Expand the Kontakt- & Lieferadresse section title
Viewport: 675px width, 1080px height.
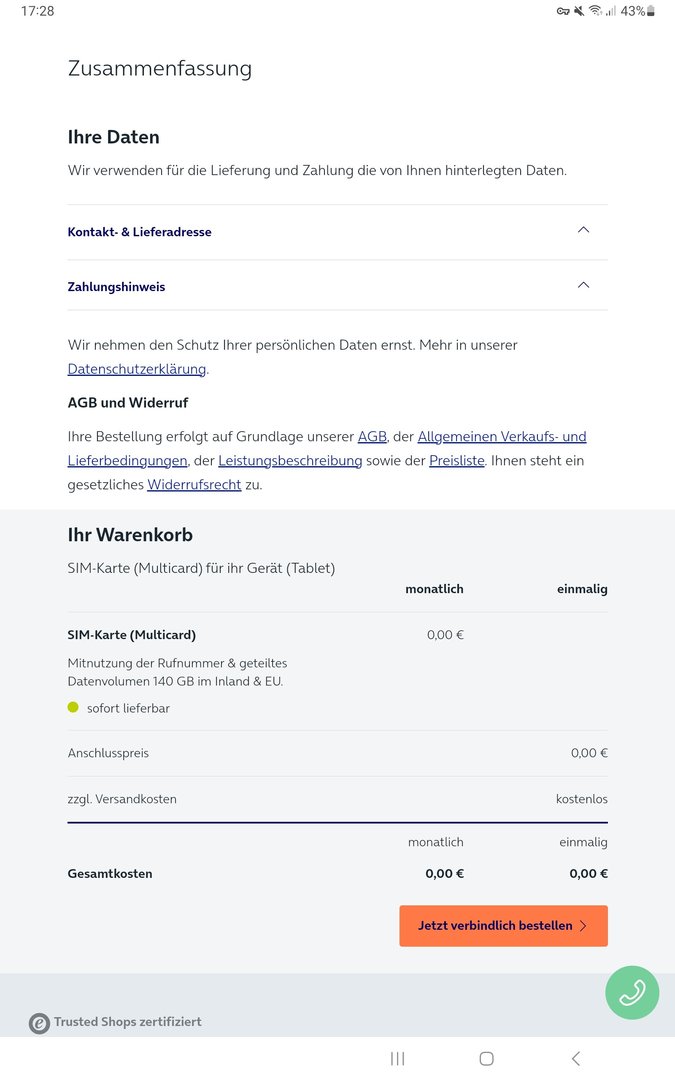[x=140, y=232]
